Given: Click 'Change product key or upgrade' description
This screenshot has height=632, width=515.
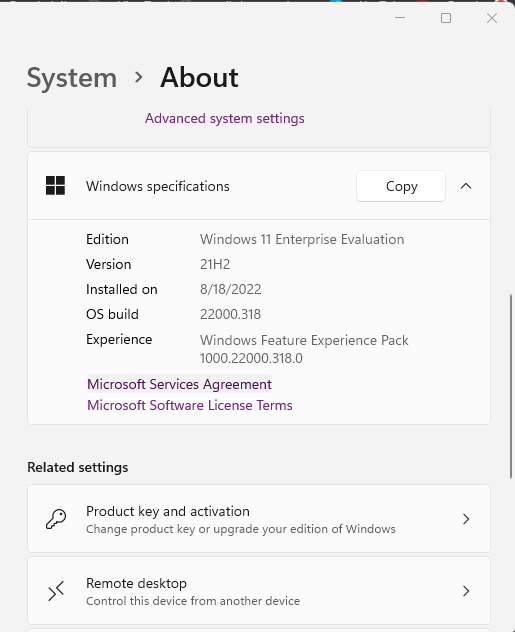Looking at the screenshot, I should click(241, 529).
